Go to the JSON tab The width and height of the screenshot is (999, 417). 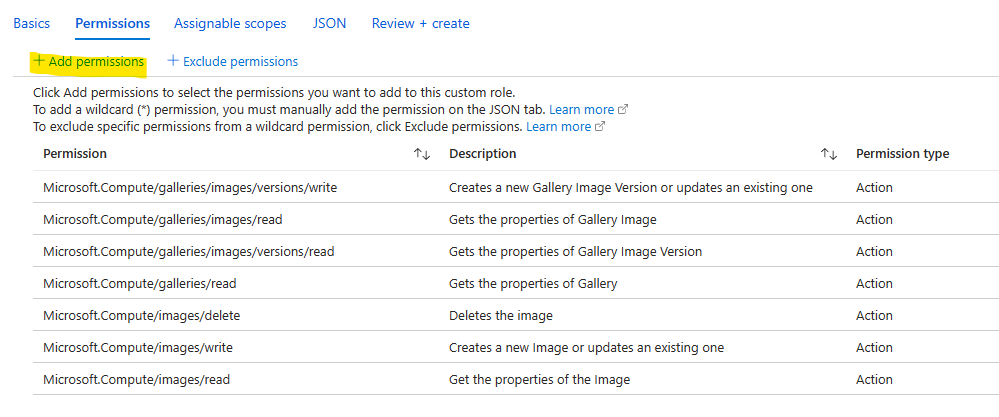point(329,24)
